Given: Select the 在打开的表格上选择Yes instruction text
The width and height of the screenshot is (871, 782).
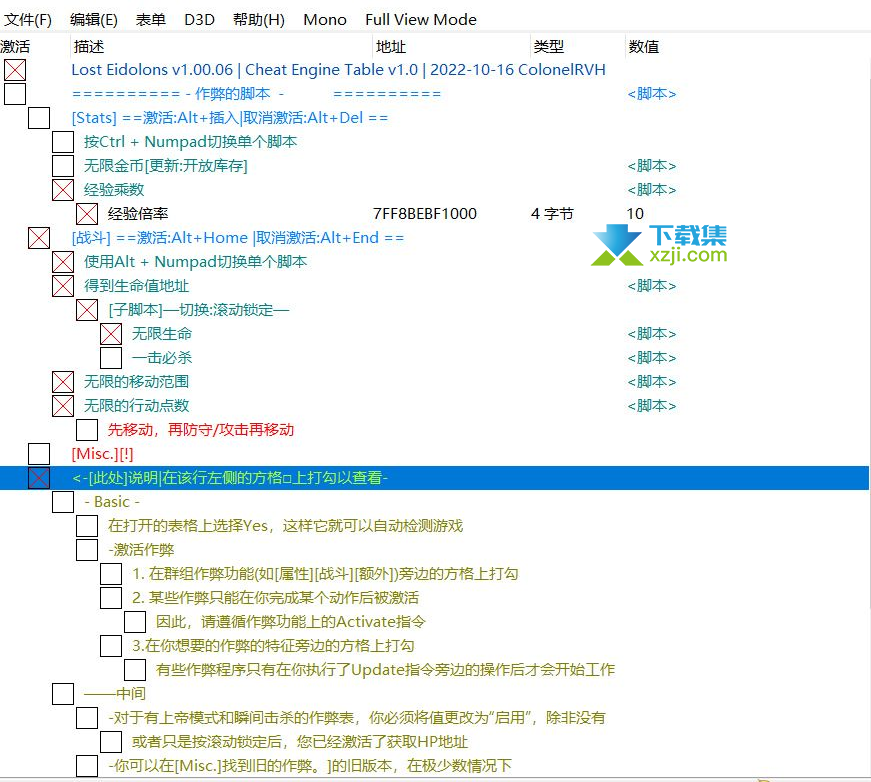Looking at the screenshot, I should 286,526.
